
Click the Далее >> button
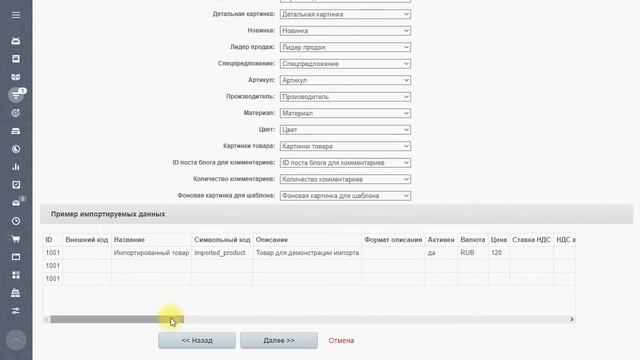(279, 340)
